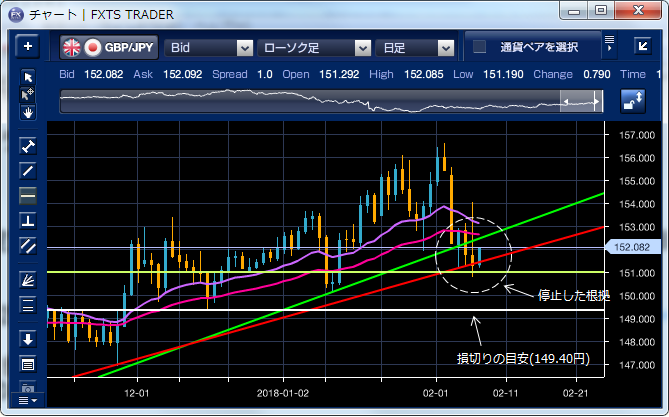The image size is (669, 417).
Task: Select the parallel channel lines tool
Action: [28, 246]
